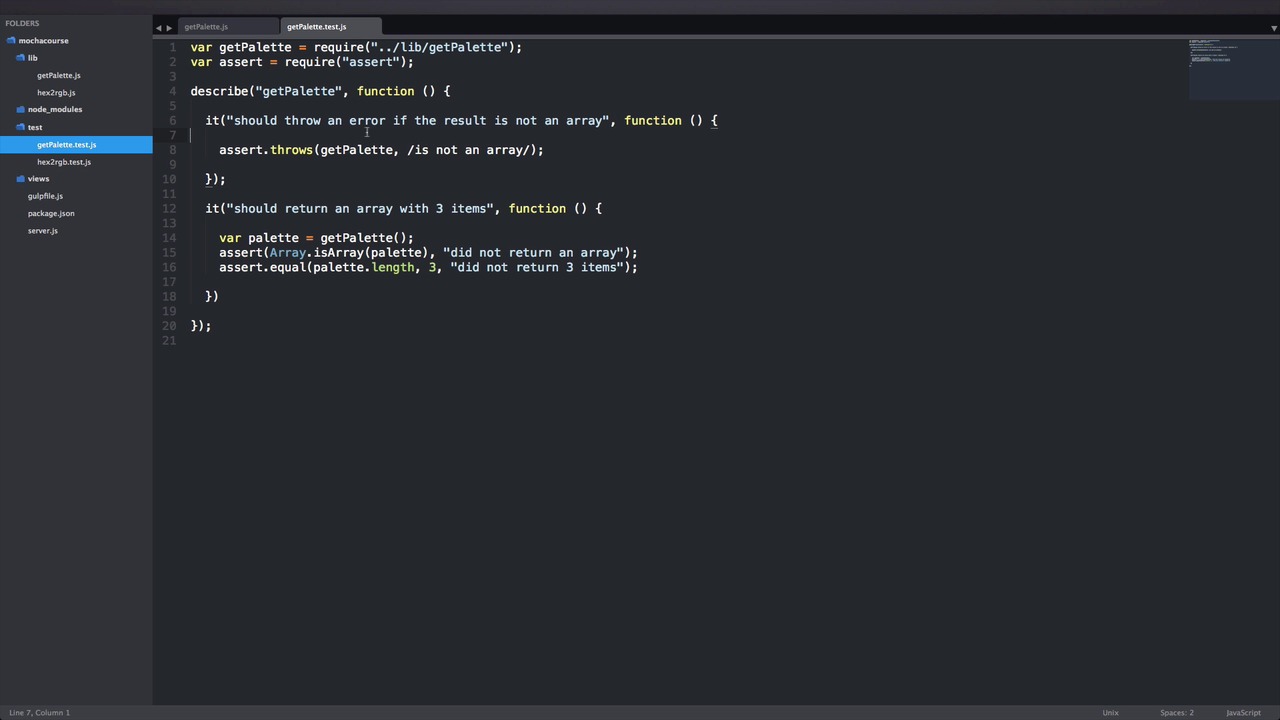Open server.js from the sidebar
The width and height of the screenshot is (1280, 720).
43,231
